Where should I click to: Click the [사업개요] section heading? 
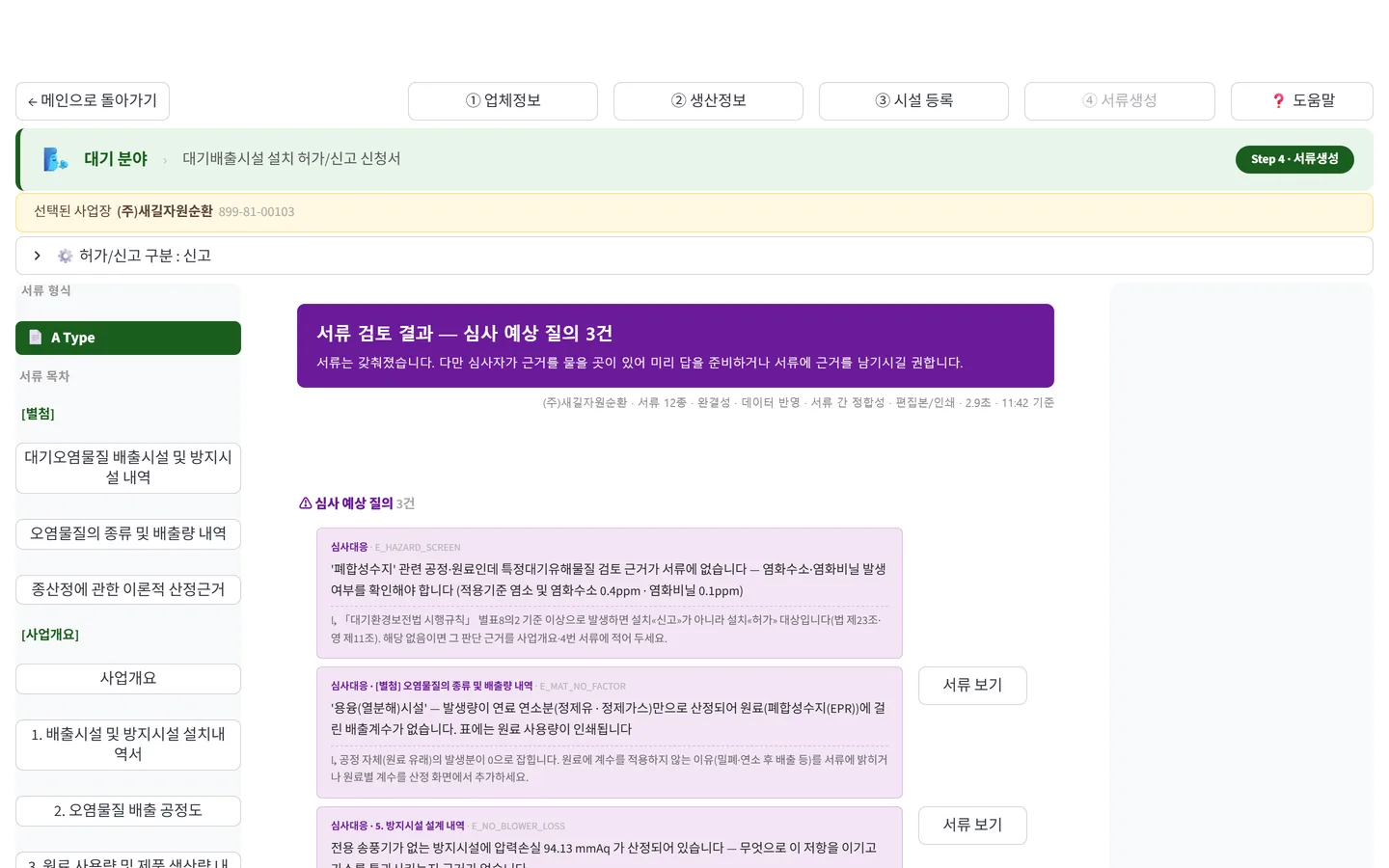click(50, 635)
